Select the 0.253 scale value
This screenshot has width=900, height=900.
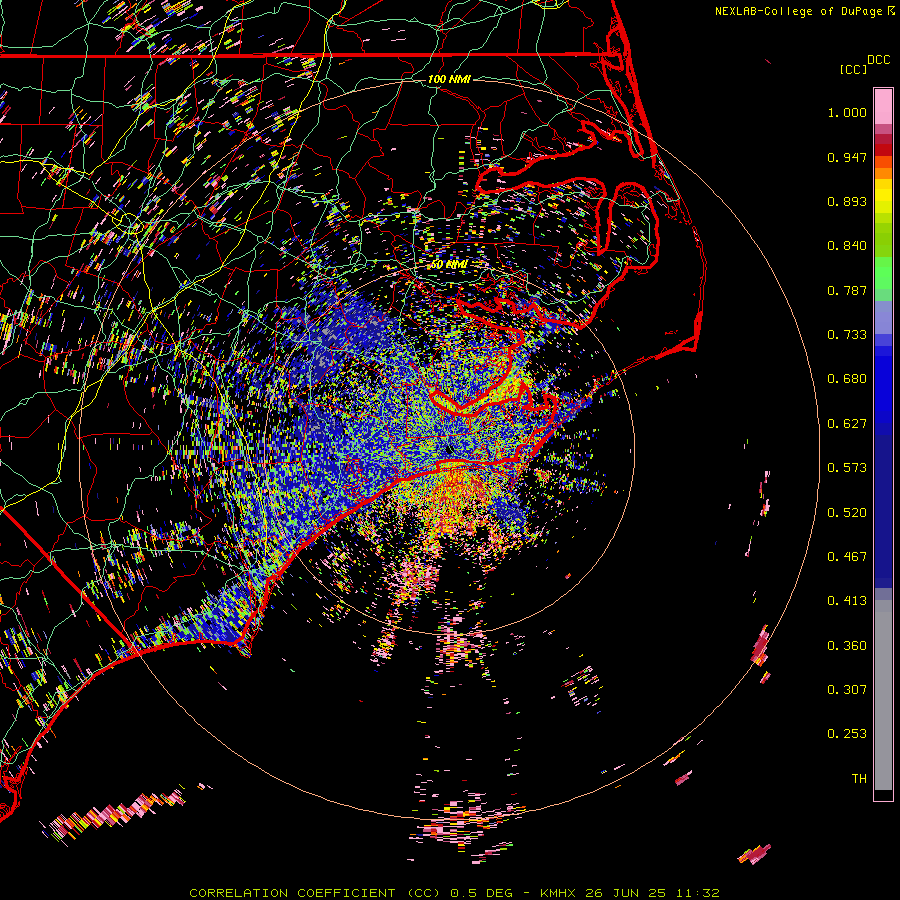click(847, 734)
